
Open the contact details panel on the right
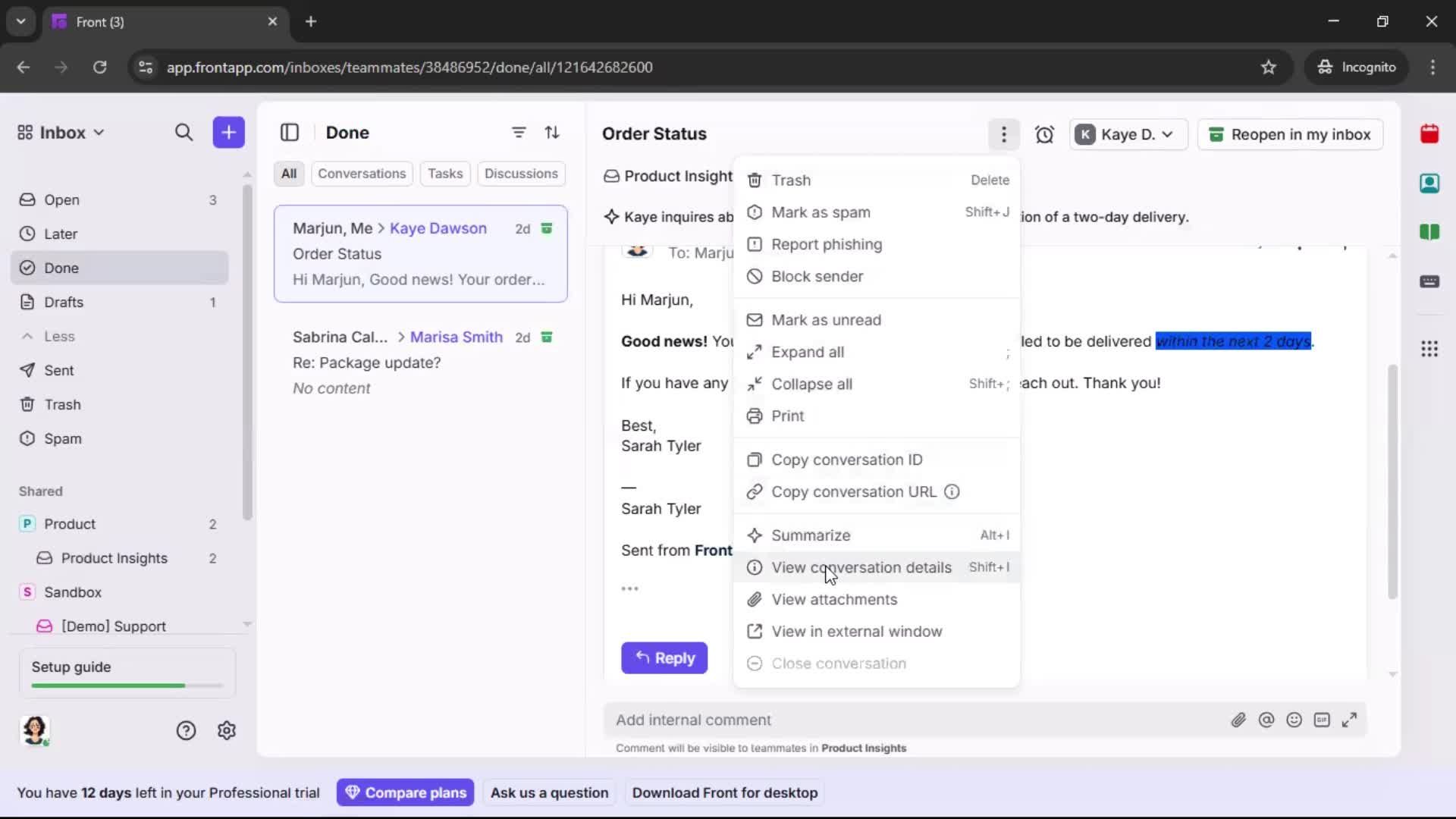click(1430, 184)
